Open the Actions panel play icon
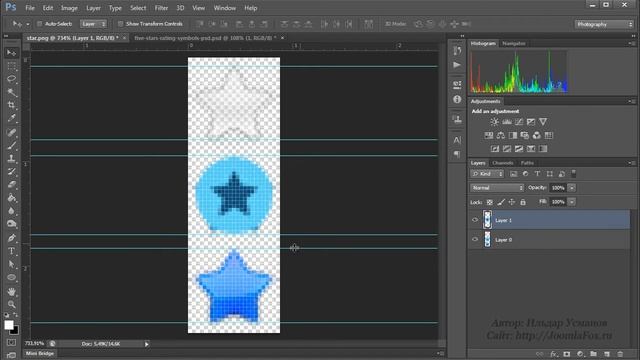 (457, 65)
